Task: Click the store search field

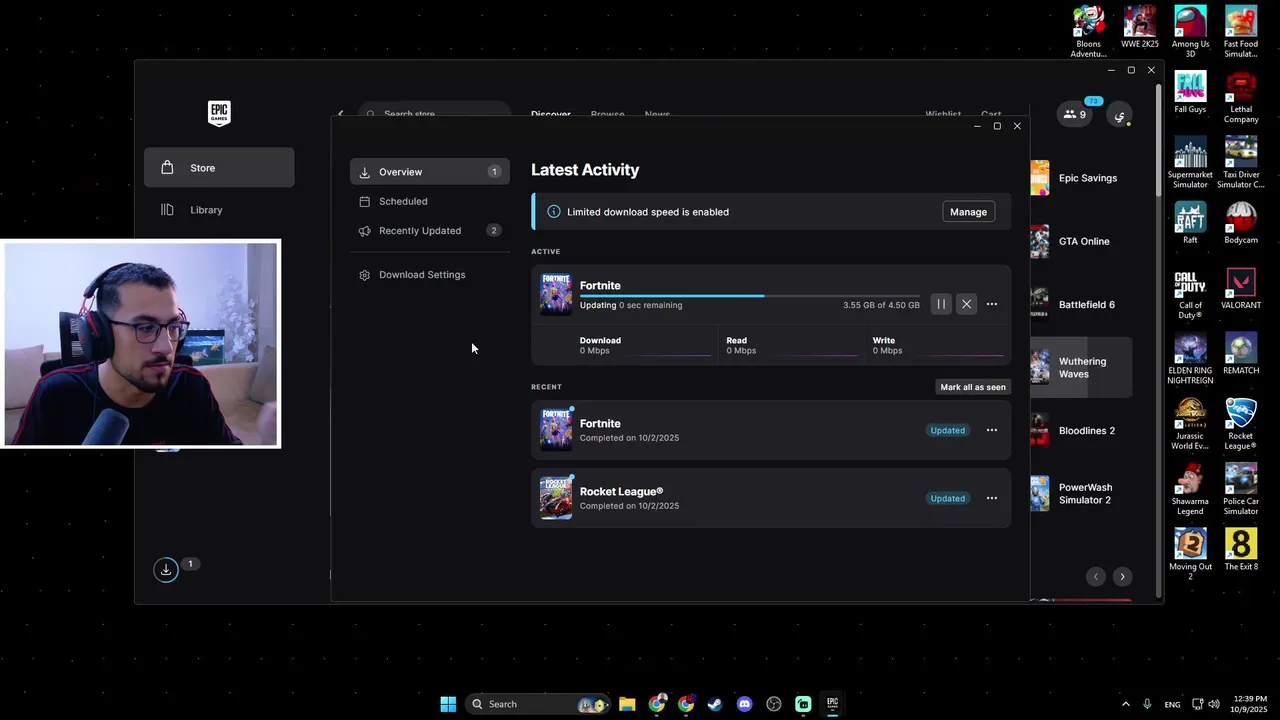Action: click(435, 114)
